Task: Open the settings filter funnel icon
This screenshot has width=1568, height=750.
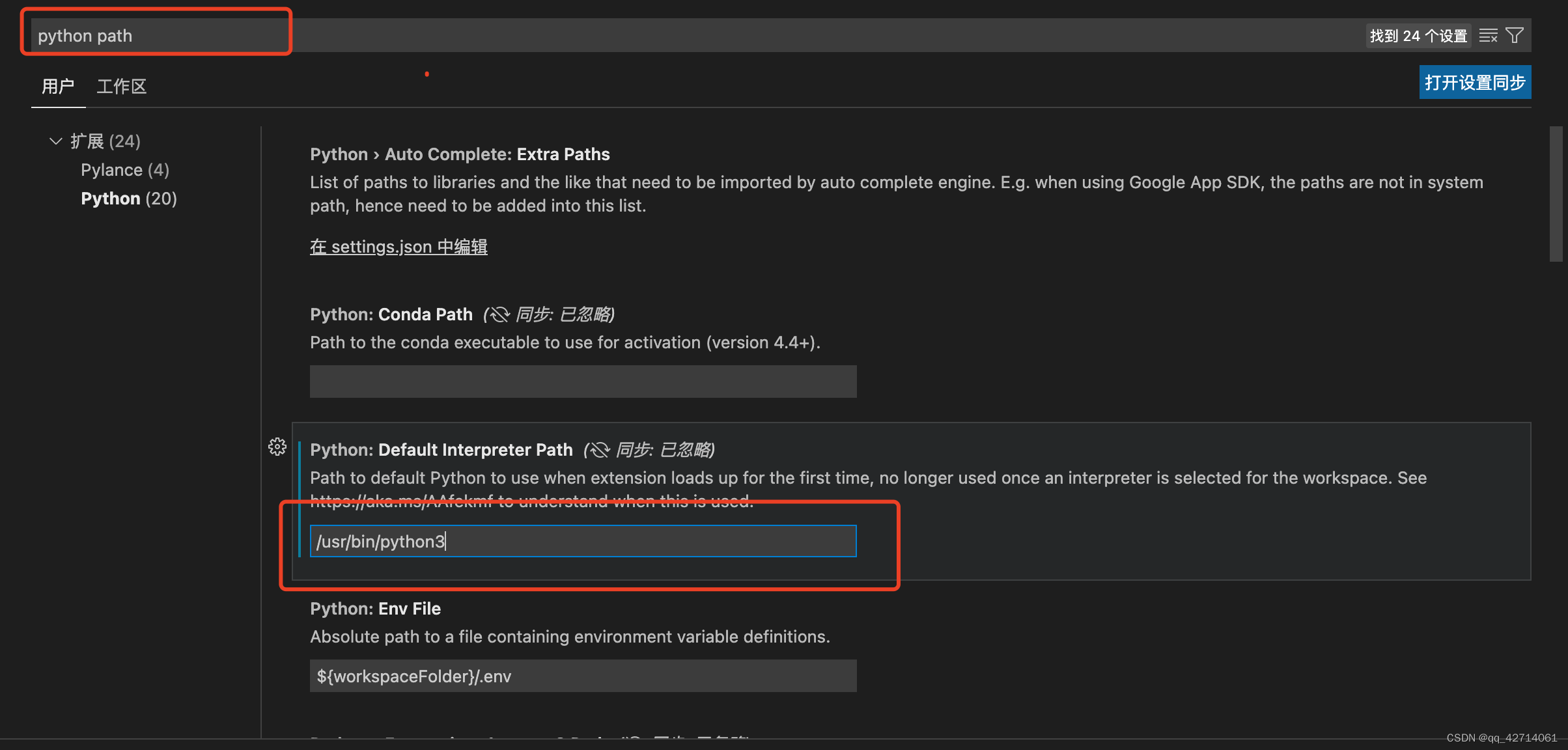Action: pyautogui.click(x=1515, y=35)
